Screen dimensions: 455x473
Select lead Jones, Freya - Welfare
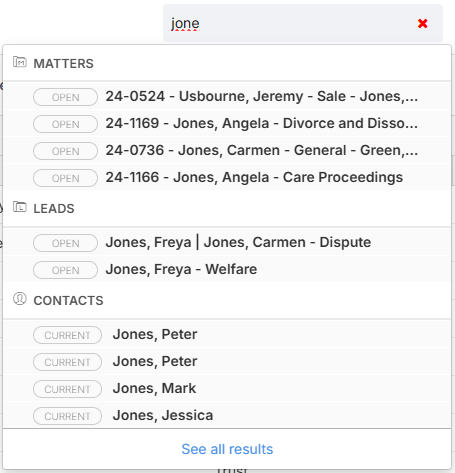[x=227, y=270]
